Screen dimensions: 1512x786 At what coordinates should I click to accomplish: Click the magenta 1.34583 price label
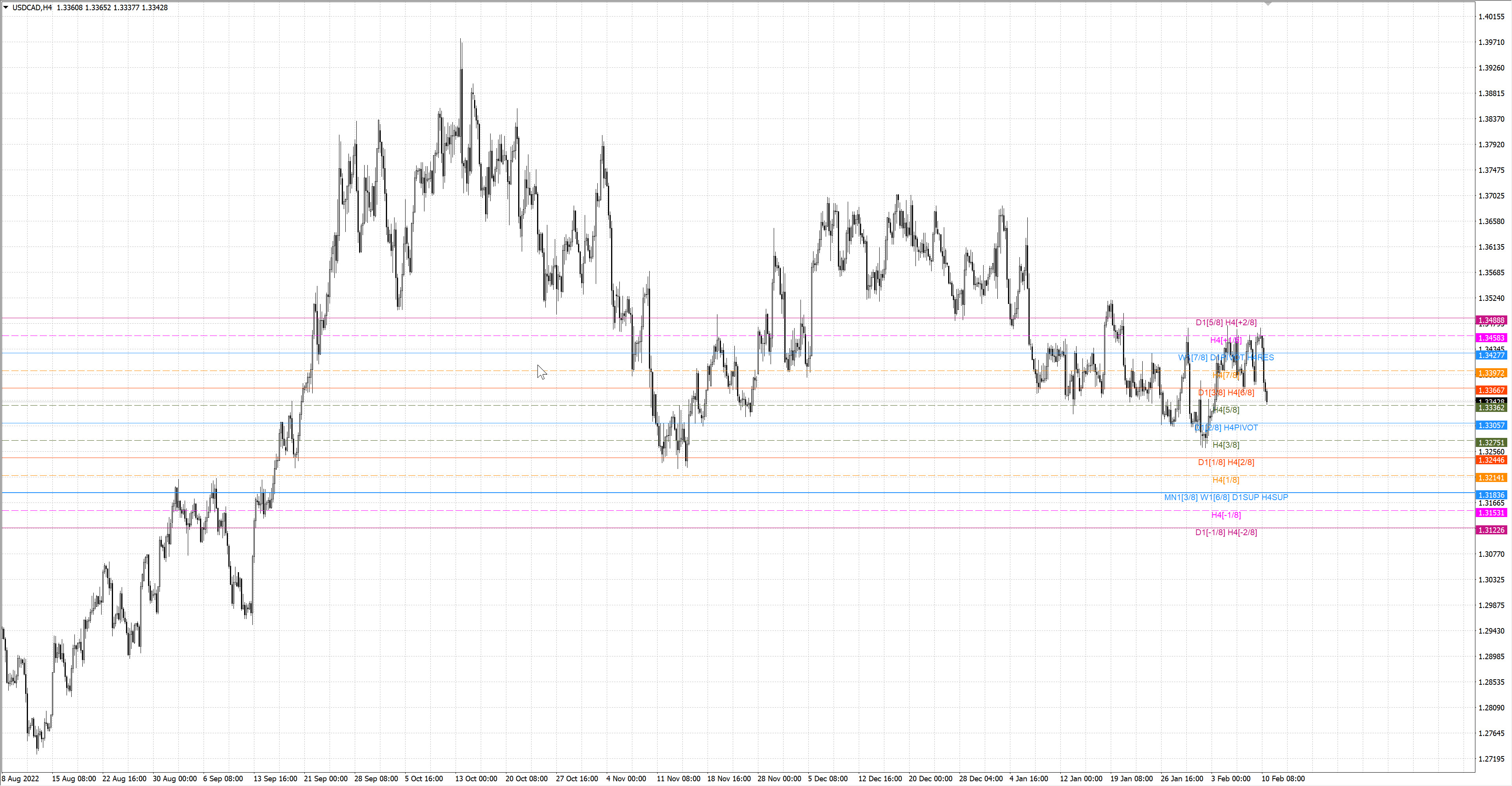(x=1491, y=338)
